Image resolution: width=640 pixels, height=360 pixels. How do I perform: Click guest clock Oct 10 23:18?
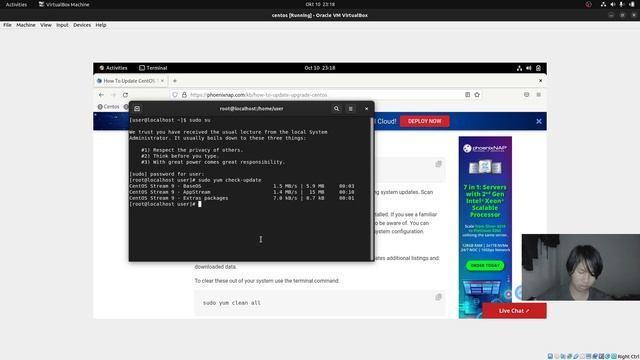(320, 68)
